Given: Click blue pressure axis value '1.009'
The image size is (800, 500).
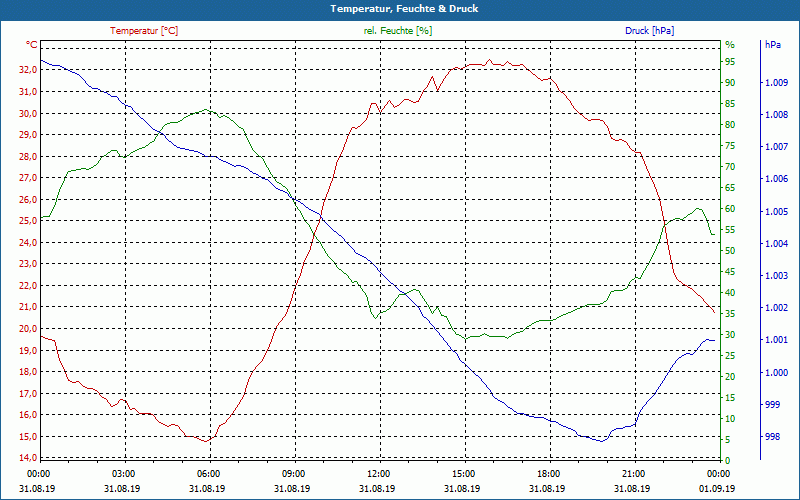Looking at the screenshot, I should tap(777, 83).
